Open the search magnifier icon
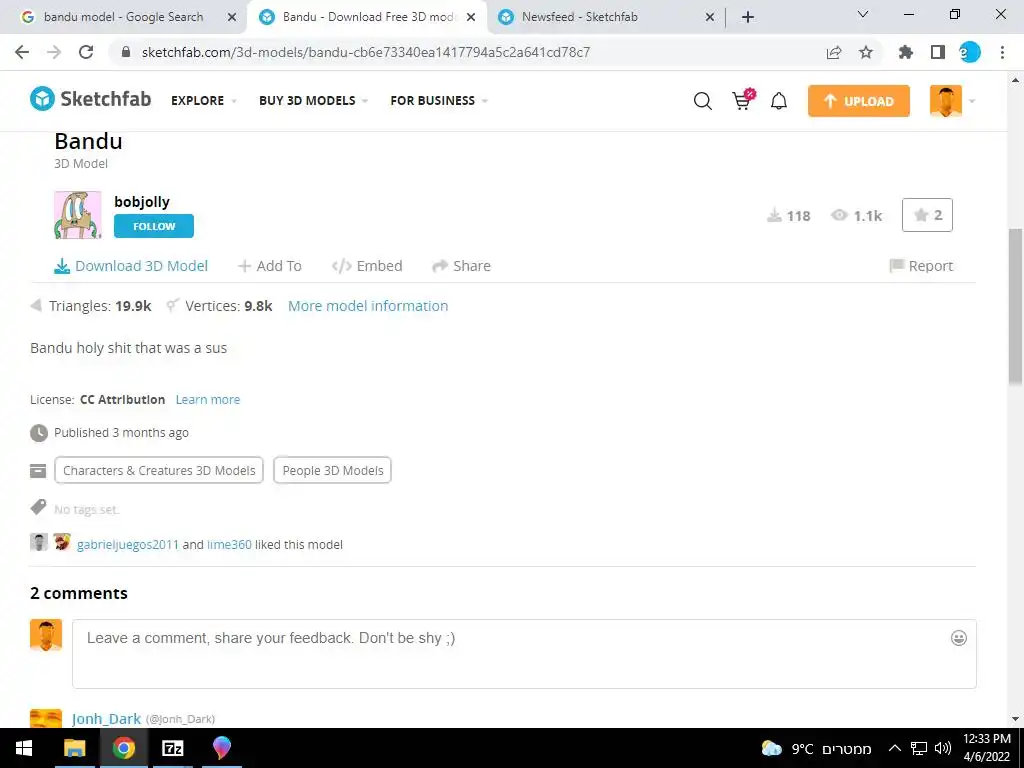This screenshot has width=1024, height=768. (703, 101)
